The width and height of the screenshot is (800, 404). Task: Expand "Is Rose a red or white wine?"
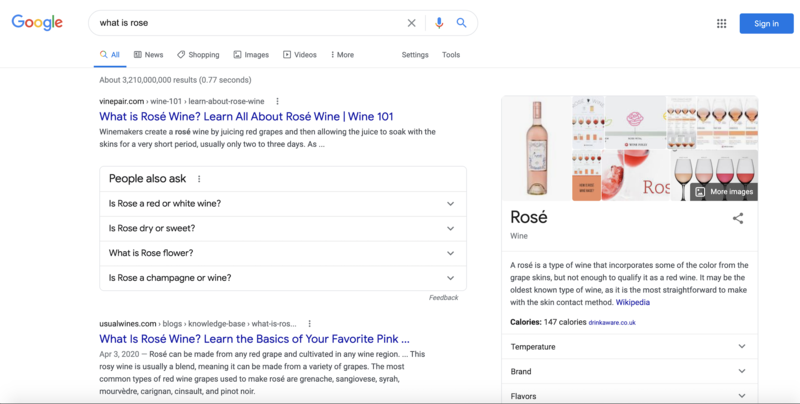coord(450,204)
